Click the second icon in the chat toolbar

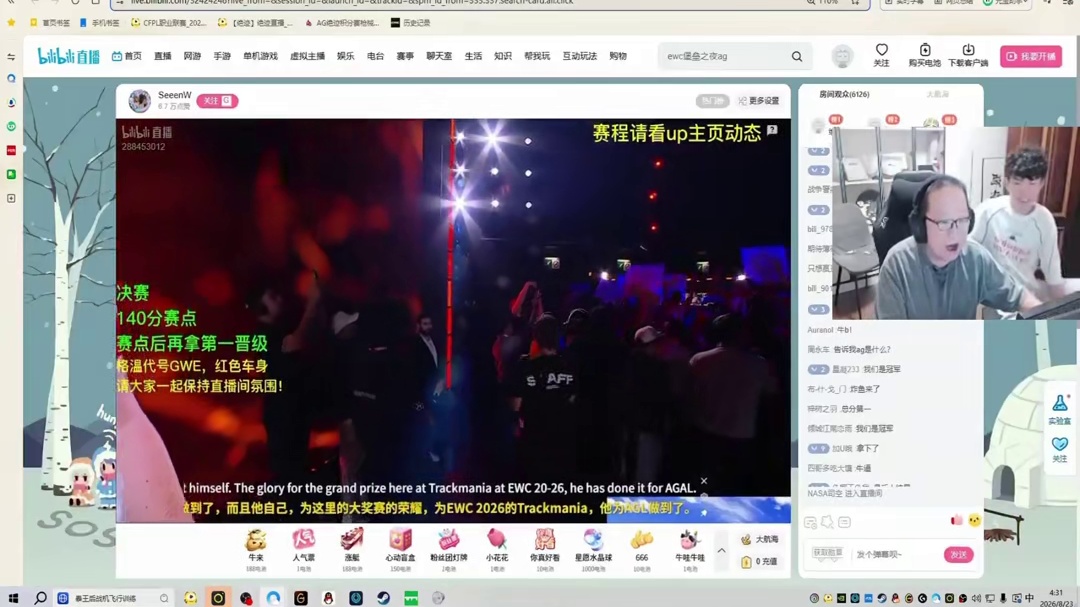827,522
